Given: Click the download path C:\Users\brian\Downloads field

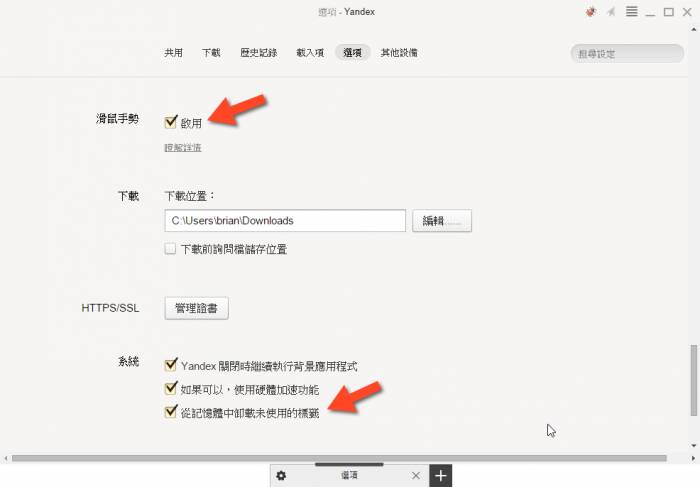Looking at the screenshot, I should pyautogui.click(x=285, y=221).
